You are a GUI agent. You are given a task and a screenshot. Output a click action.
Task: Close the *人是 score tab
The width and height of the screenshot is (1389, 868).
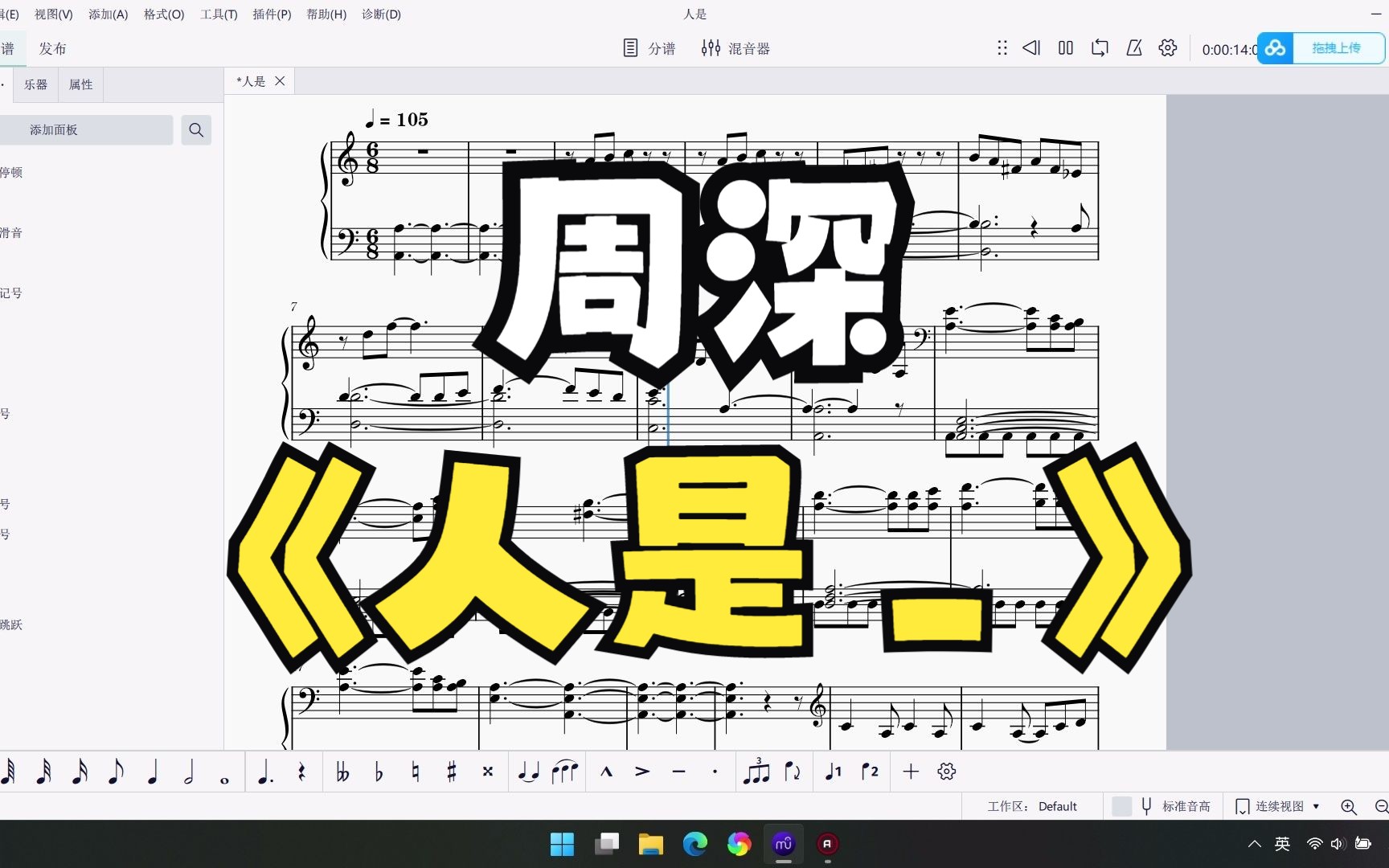coord(280,81)
